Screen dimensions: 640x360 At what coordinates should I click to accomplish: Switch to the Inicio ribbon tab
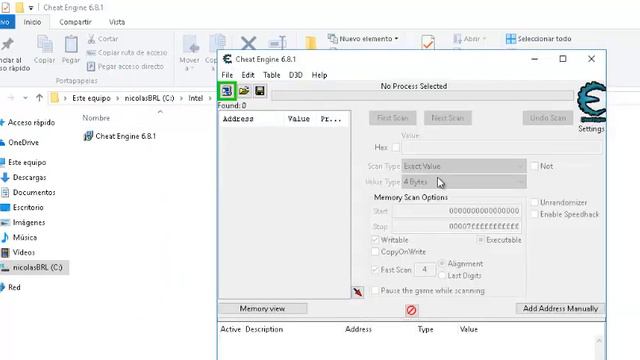point(32,22)
